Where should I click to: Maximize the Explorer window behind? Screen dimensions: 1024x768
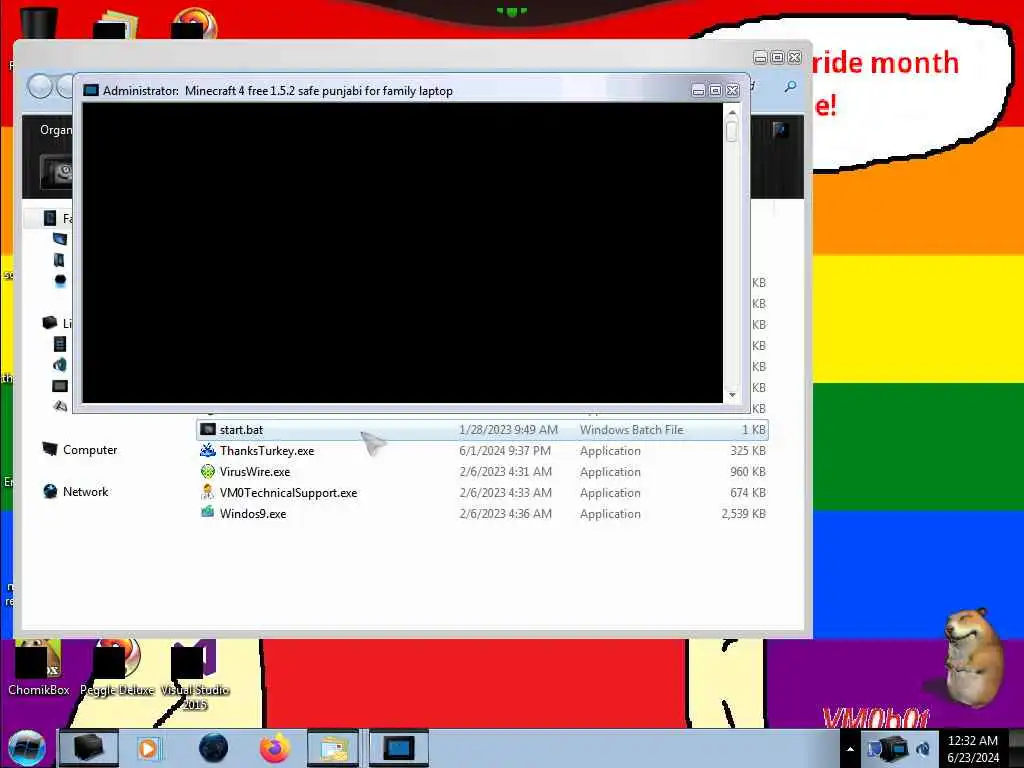[x=777, y=57]
